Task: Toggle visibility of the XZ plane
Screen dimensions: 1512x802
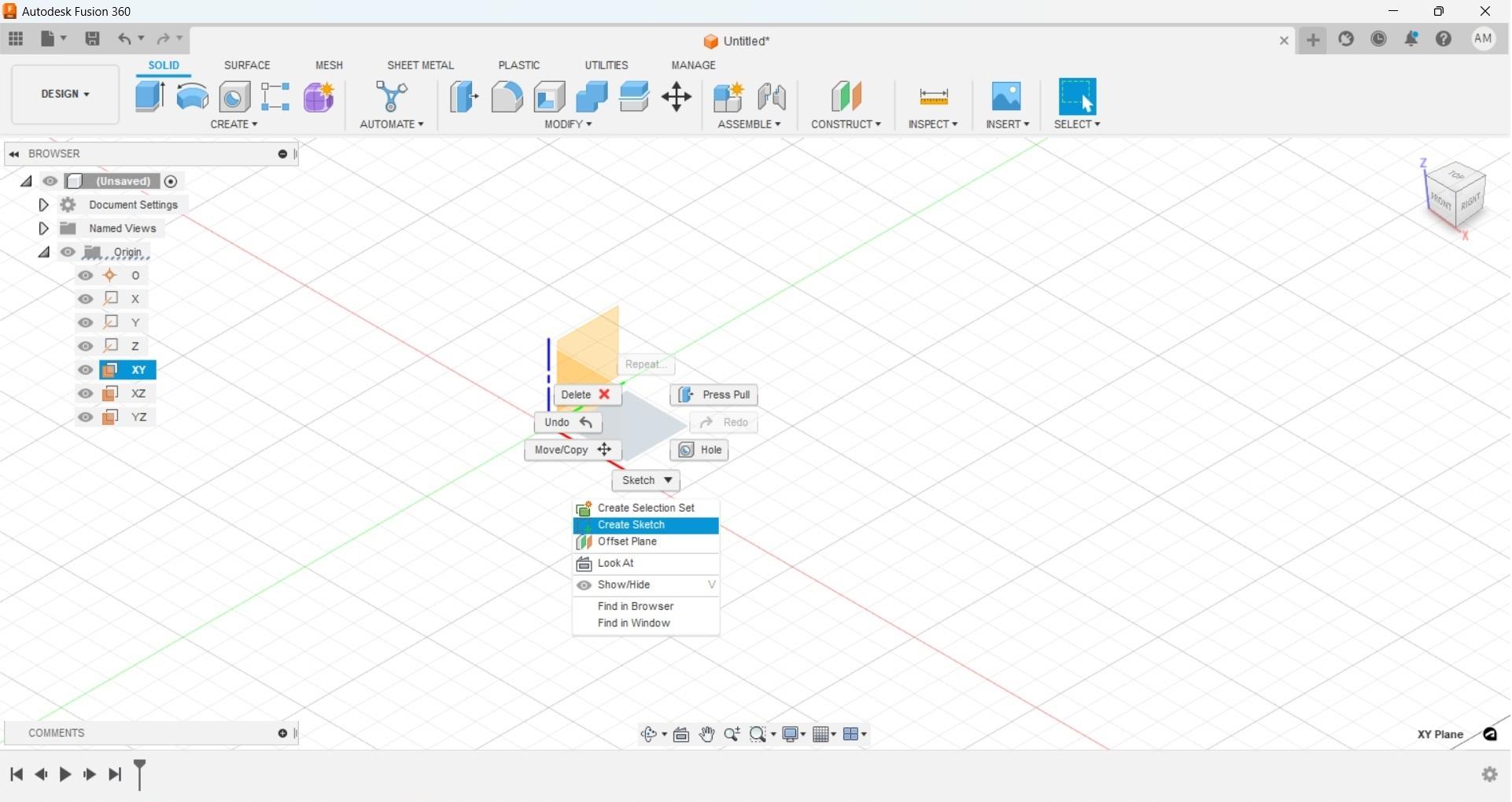Action: [x=86, y=394]
